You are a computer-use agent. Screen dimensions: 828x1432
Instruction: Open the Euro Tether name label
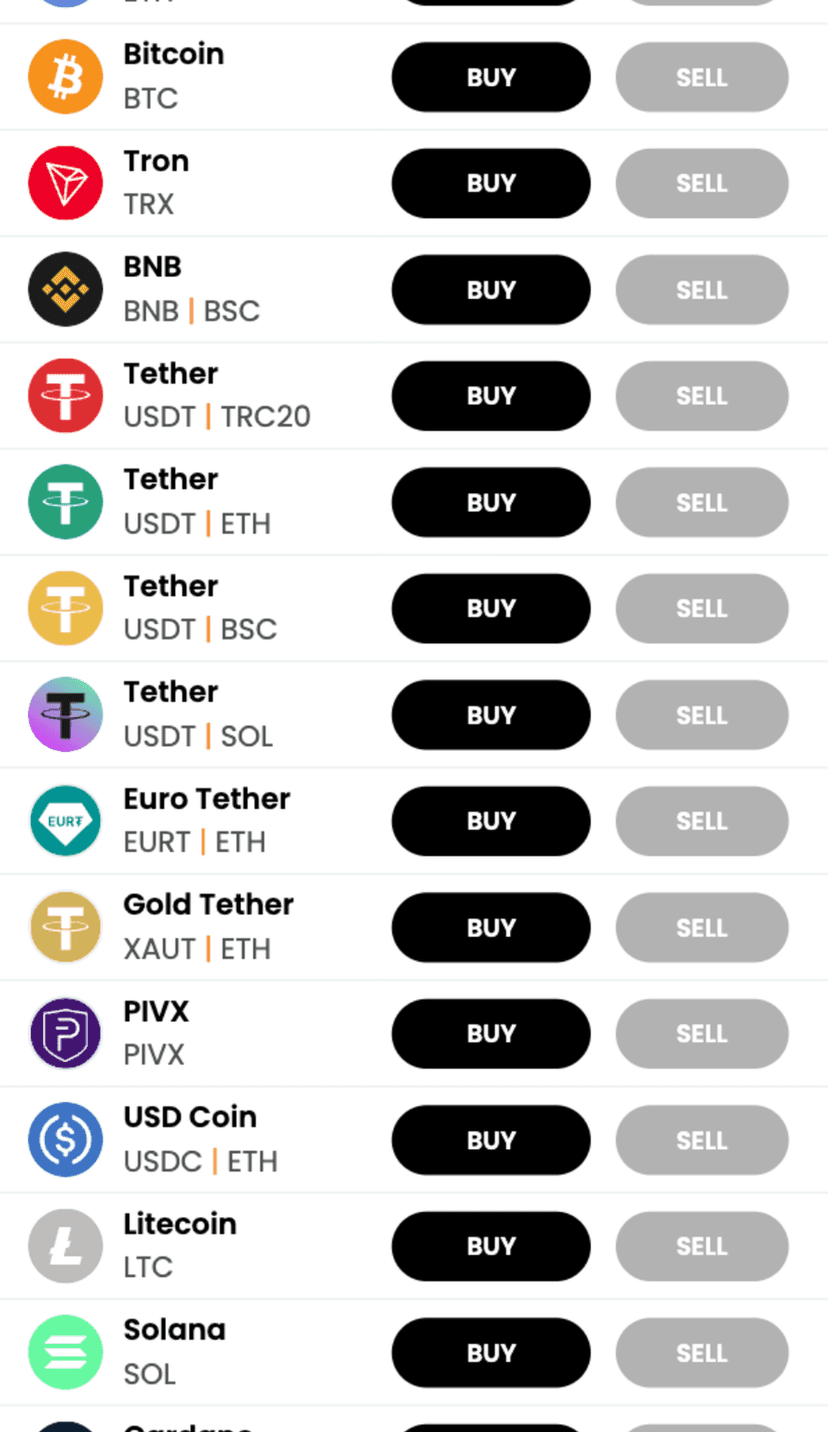206,799
